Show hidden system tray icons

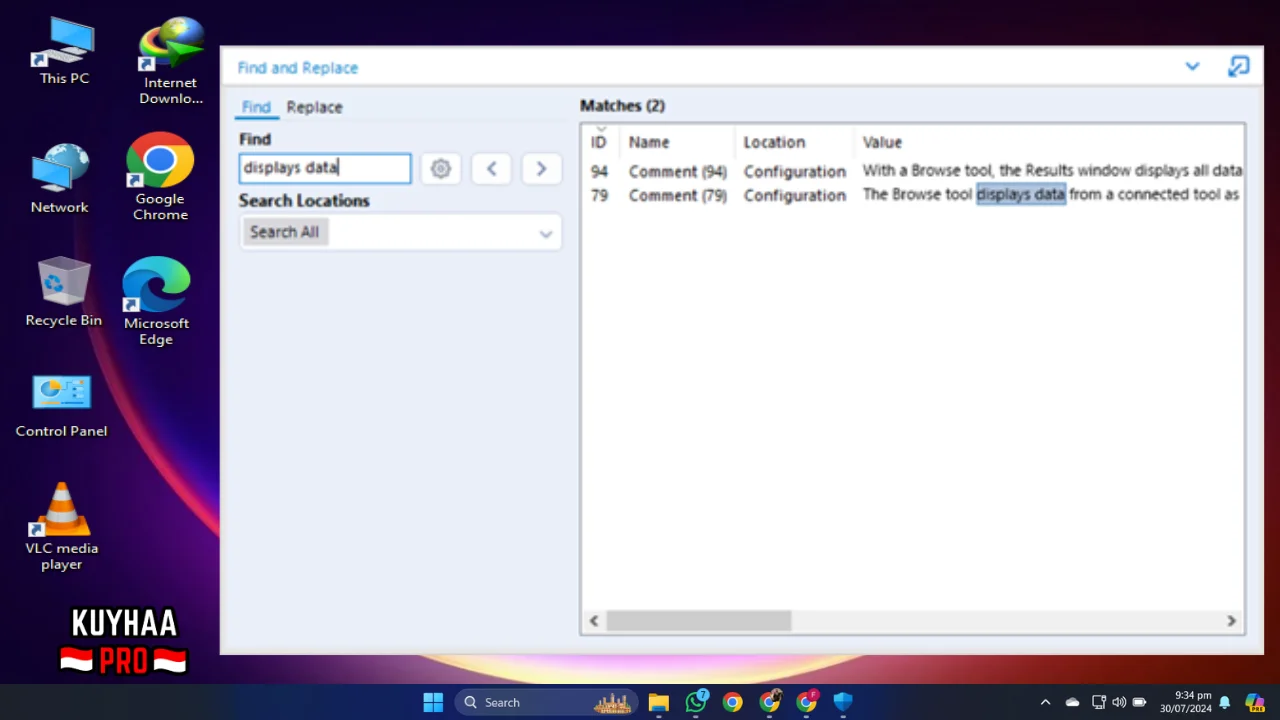pos(1045,702)
